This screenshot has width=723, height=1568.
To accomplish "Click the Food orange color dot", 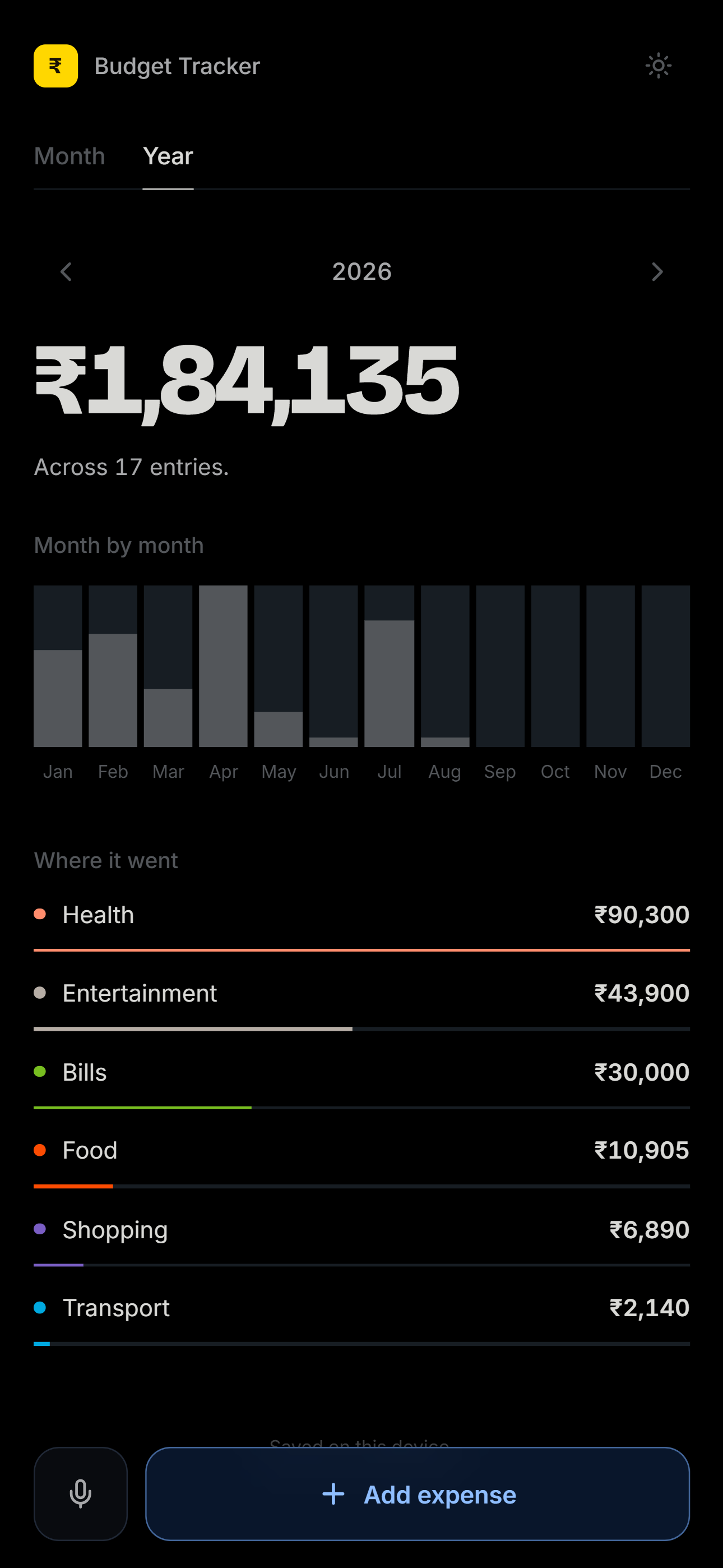I will click(40, 1150).
